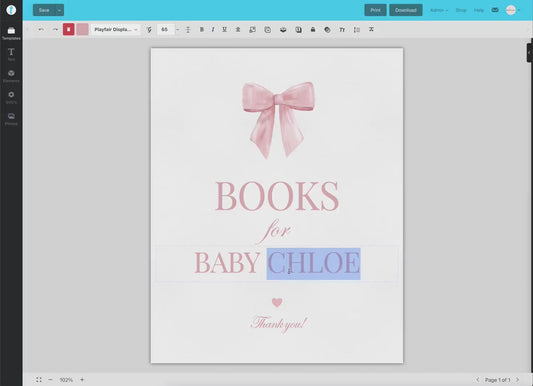The image size is (533, 386).
Task: Click the Save button
Action: tap(44, 10)
